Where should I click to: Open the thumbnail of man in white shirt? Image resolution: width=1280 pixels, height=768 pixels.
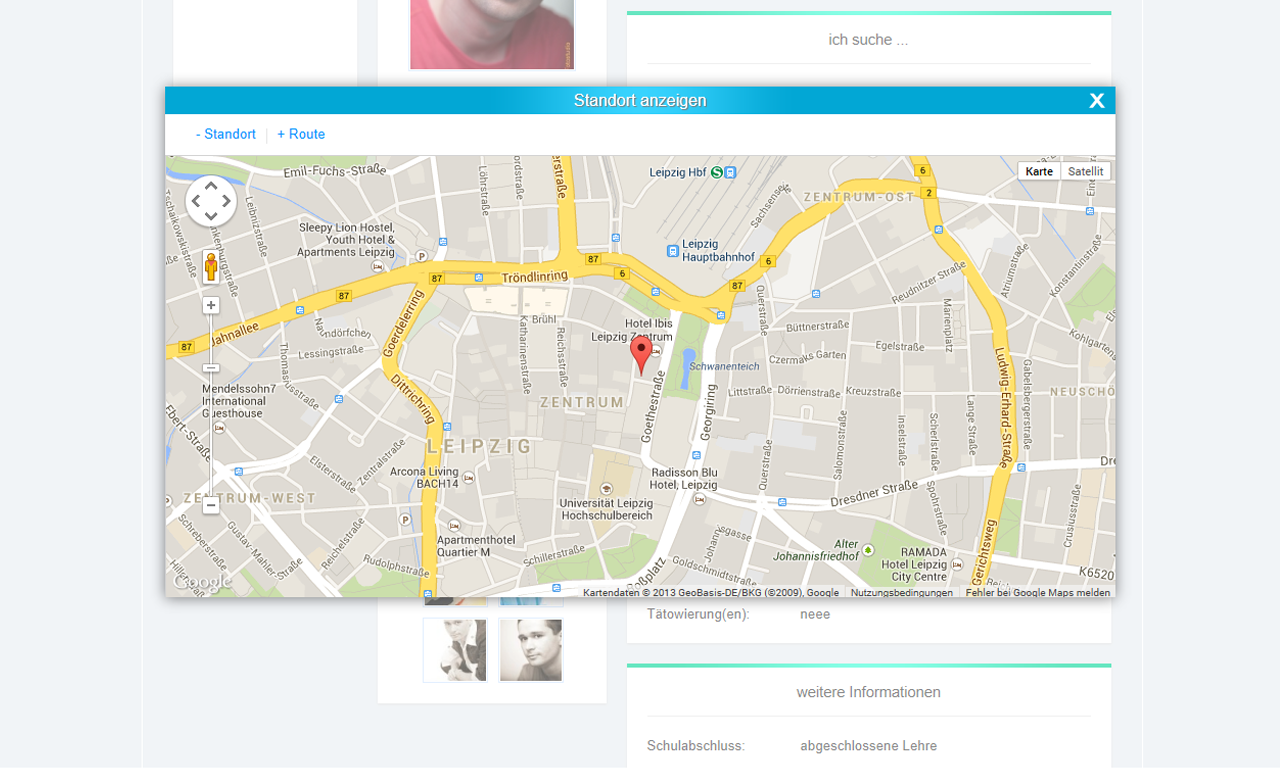(455, 650)
